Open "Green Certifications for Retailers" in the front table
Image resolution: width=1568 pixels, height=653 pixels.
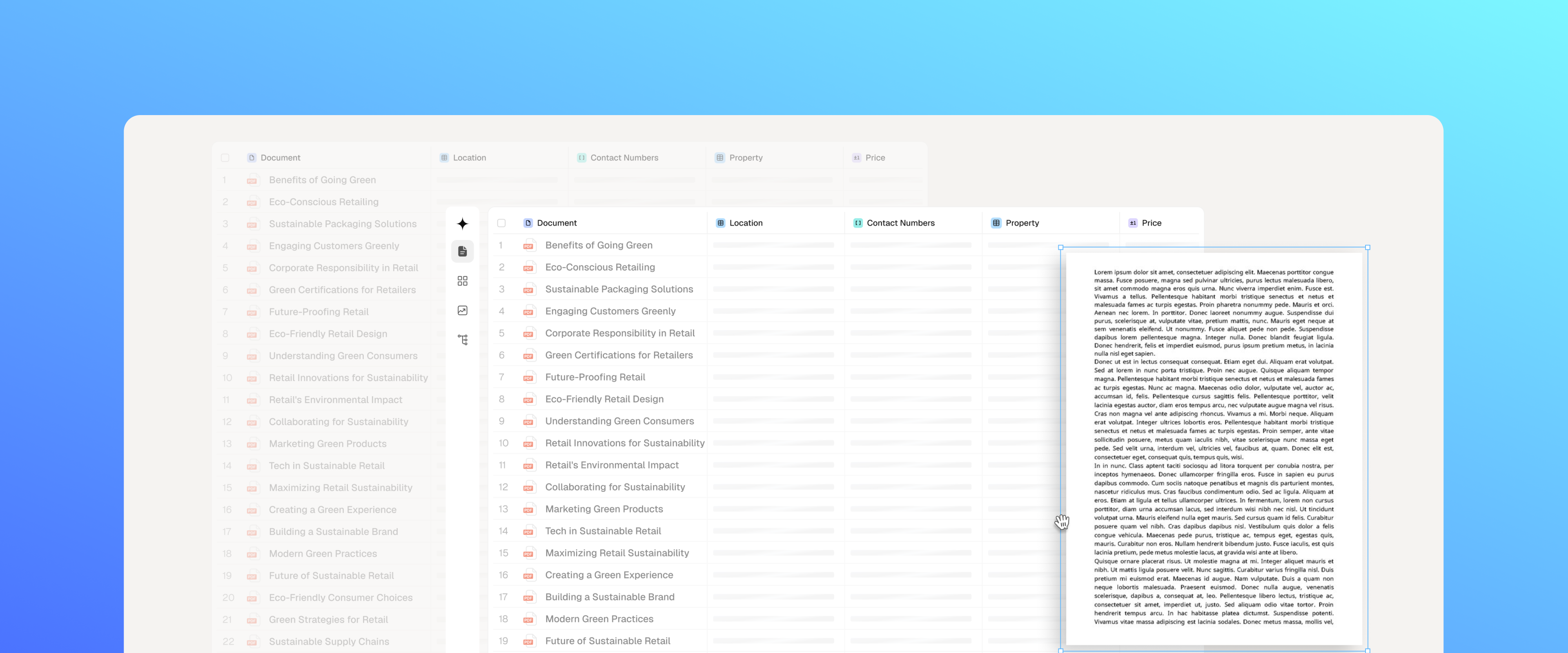point(619,355)
